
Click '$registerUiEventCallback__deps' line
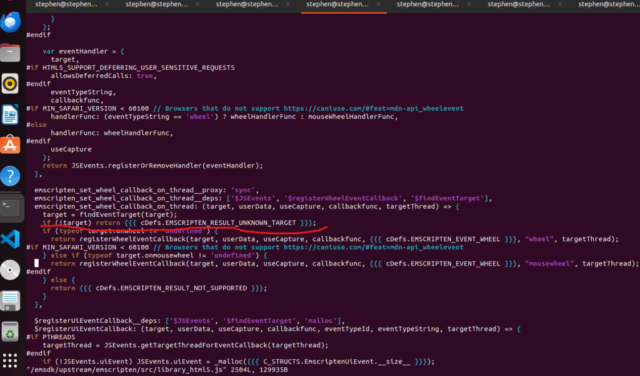click(x=189, y=321)
